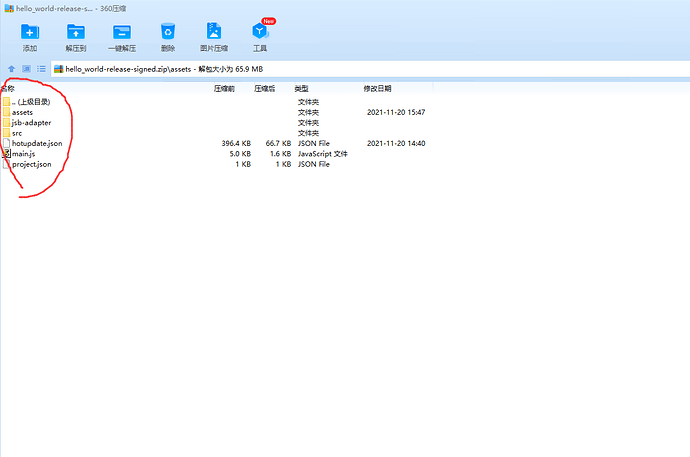Viewport: 690px width, 457px height.
Task: Click the 删除 (Delete) trash icon
Action: pyautogui.click(x=168, y=32)
